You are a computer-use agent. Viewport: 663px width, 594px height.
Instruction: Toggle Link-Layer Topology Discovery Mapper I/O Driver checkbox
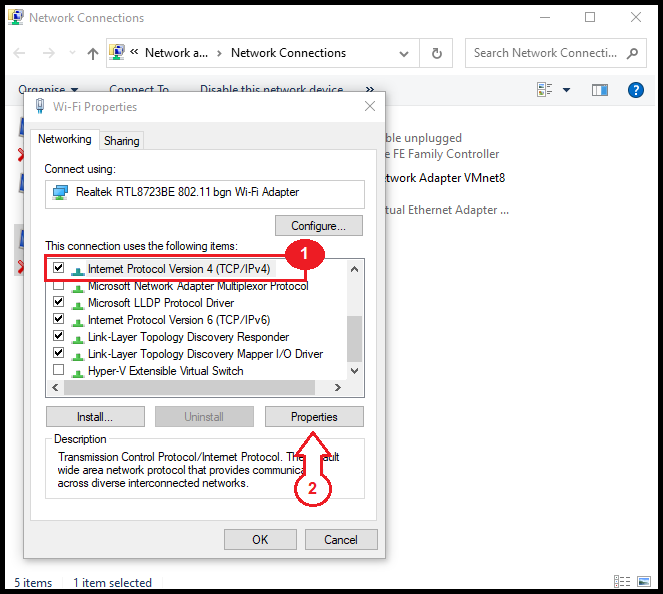[x=58, y=353]
